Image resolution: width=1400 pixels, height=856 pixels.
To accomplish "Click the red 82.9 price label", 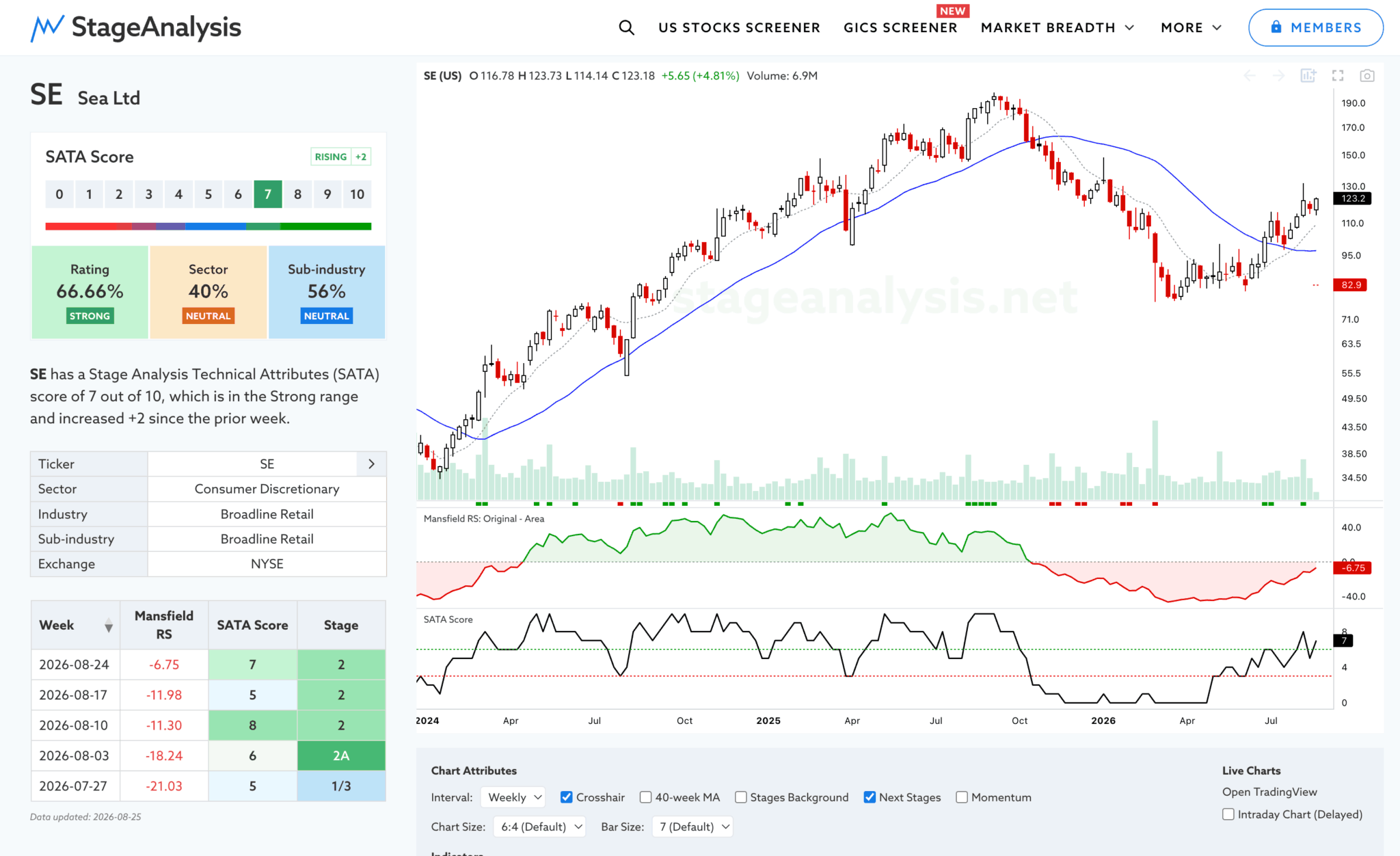I will pyautogui.click(x=1351, y=285).
